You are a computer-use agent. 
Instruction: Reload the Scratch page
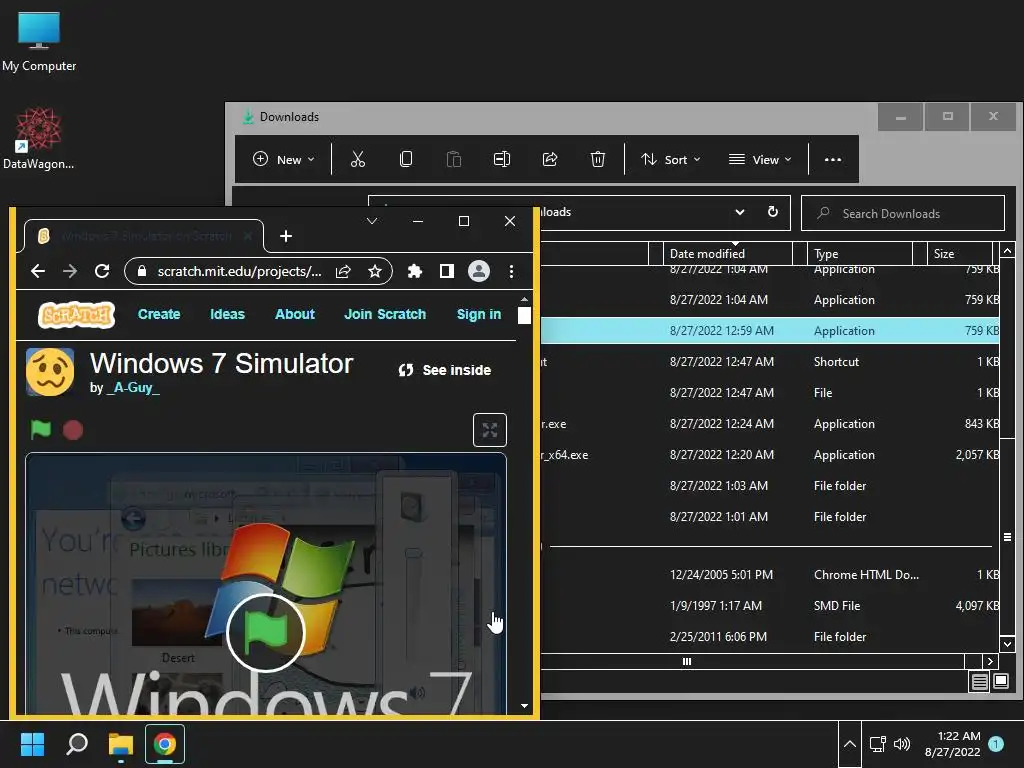pos(102,271)
